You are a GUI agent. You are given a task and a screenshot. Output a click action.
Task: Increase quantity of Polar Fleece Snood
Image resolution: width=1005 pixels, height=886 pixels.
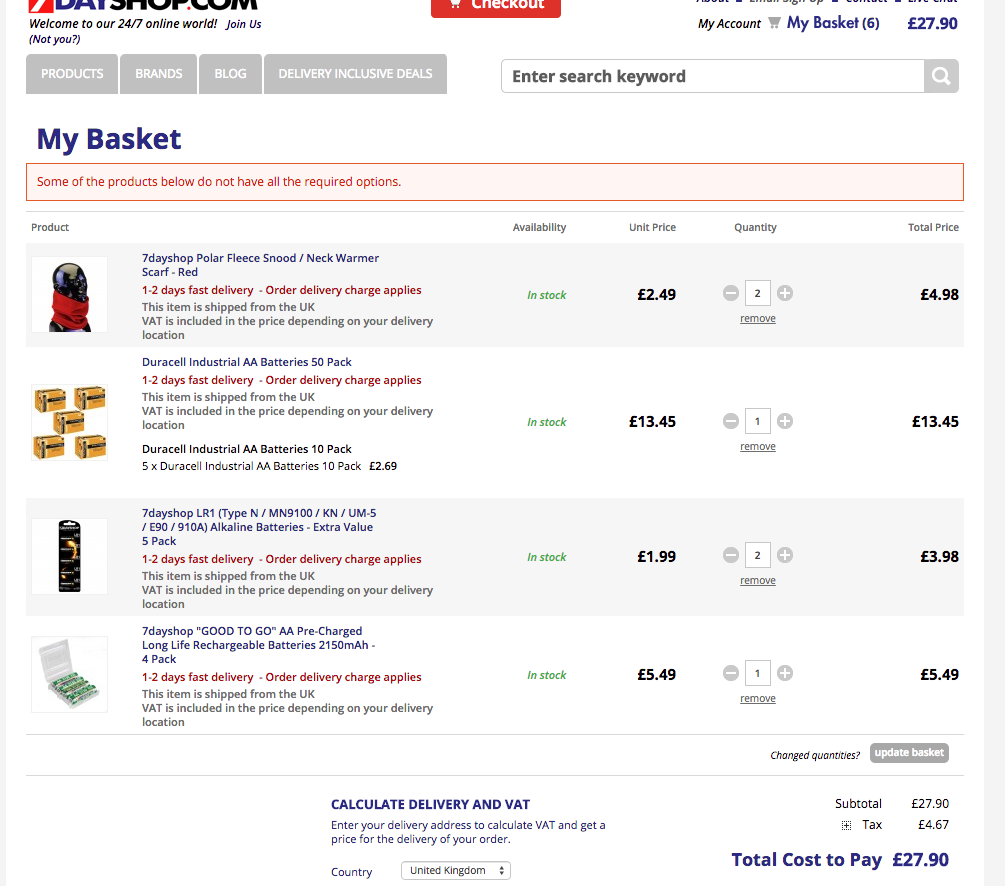(785, 294)
